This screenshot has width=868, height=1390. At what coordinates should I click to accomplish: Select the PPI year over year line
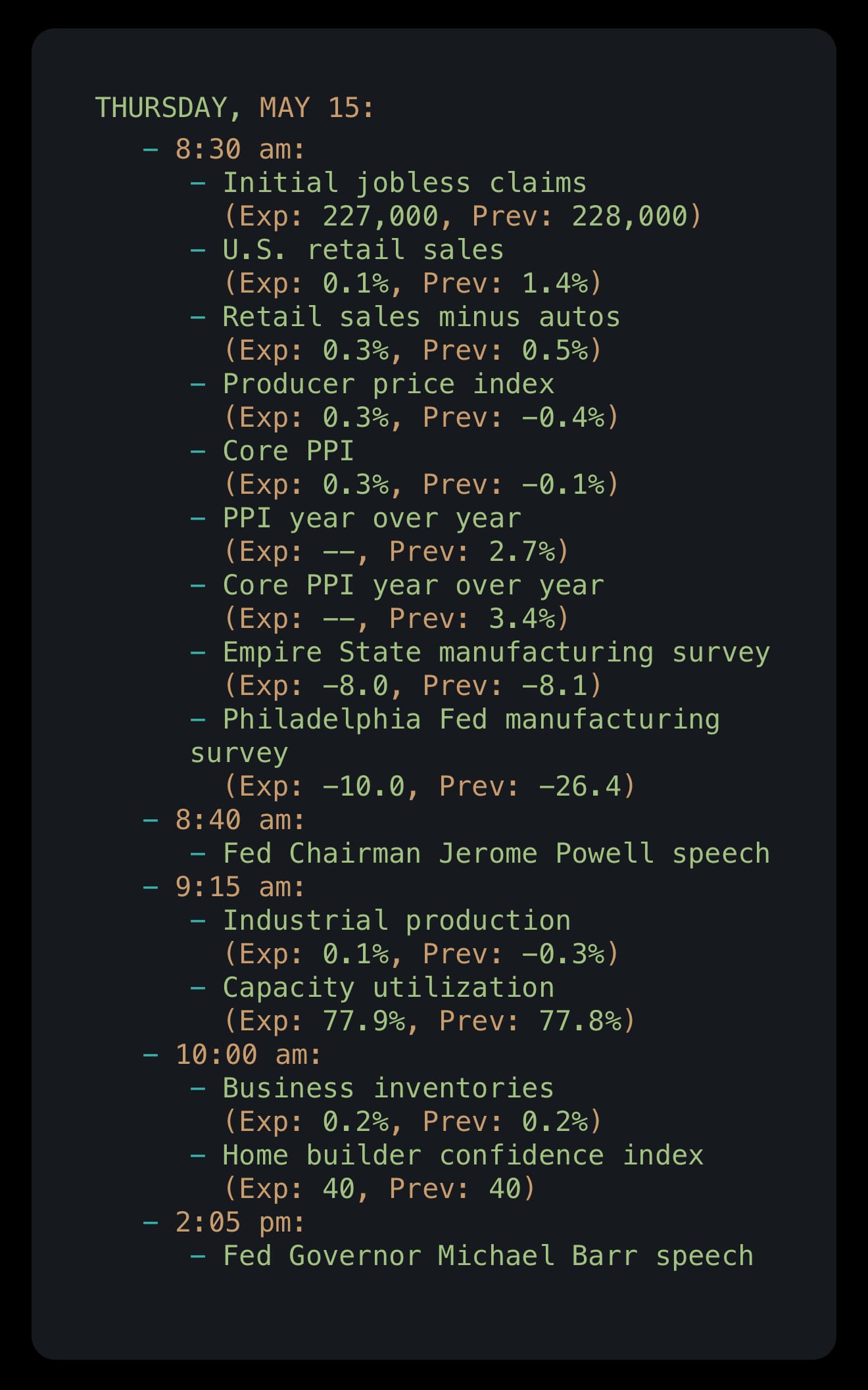click(372, 518)
